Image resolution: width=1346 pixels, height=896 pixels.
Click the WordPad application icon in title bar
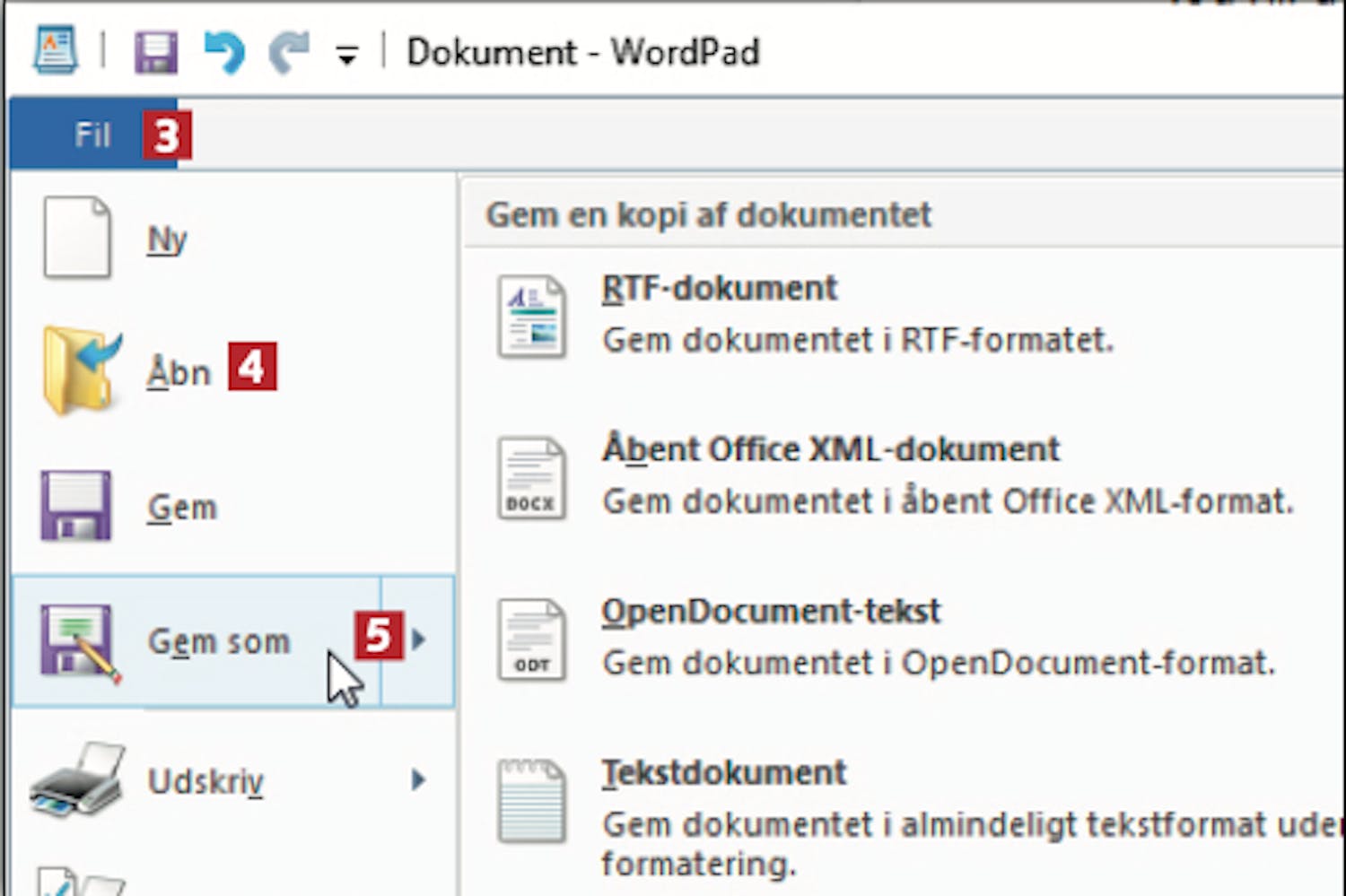point(56,49)
